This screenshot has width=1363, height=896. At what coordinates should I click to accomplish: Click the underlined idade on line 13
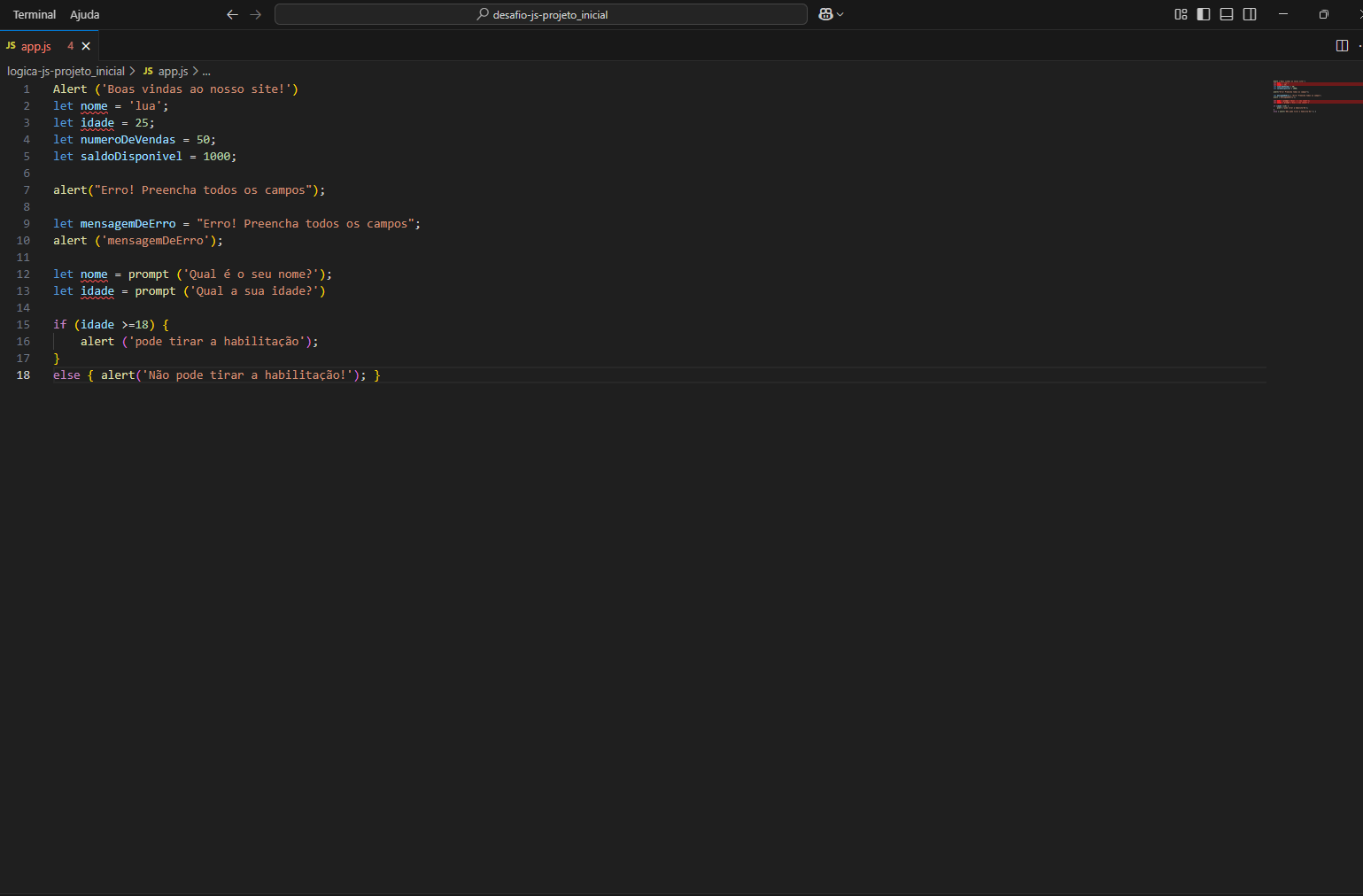pyautogui.click(x=97, y=290)
